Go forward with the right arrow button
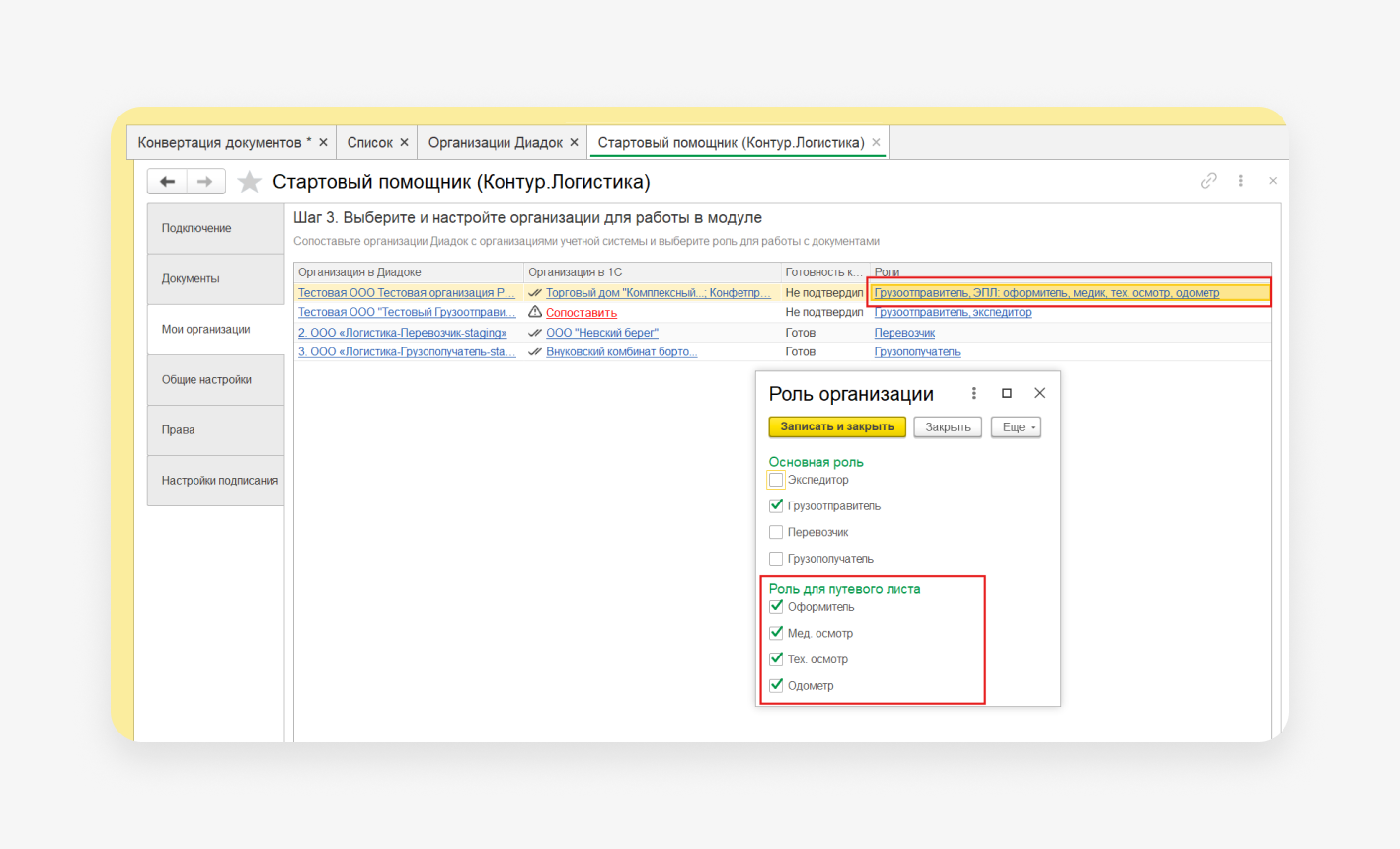Image resolution: width=1400 pixels, height=849 pixels. [205, 182]
